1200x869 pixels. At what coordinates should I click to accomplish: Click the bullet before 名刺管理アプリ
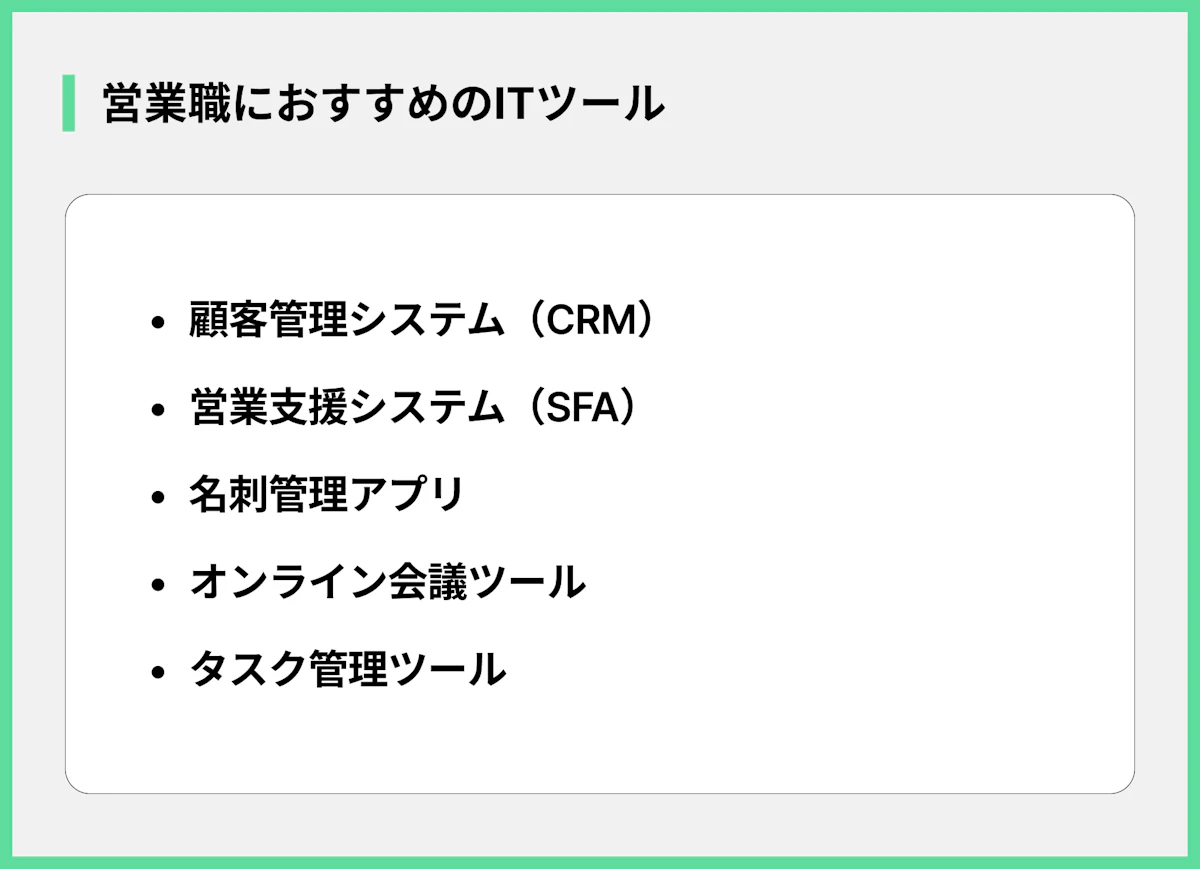tap(156, 497)
